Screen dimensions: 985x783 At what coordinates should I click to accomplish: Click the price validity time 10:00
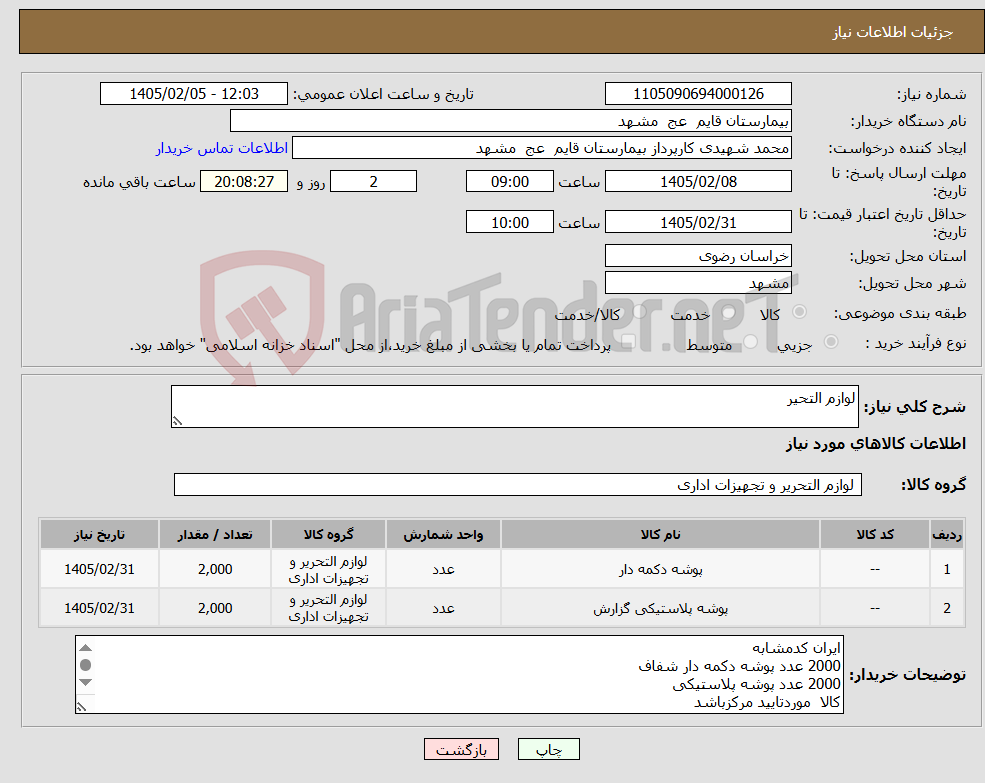tap(509, 222)
